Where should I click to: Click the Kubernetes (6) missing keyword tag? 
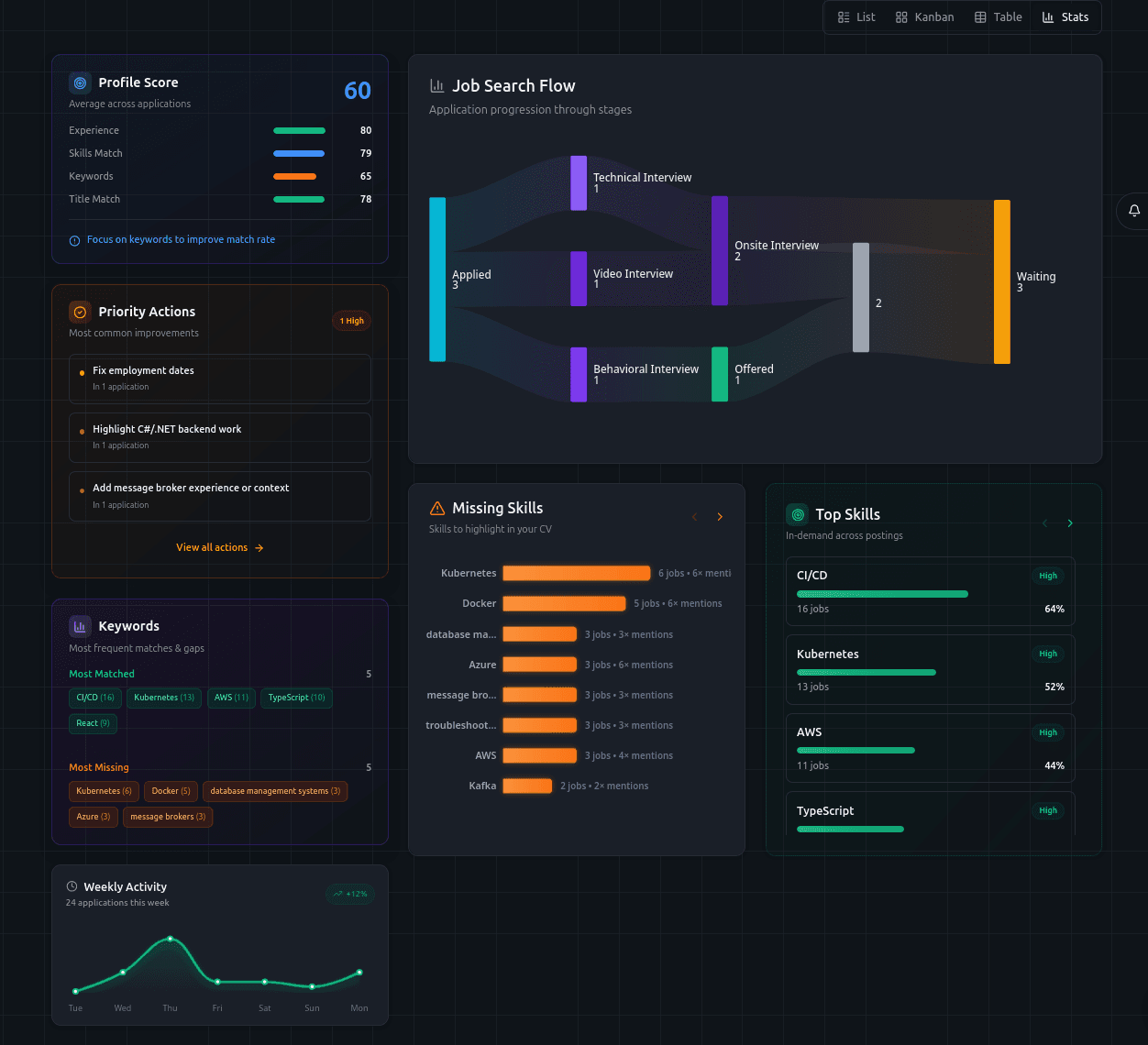click(x=104, y=791)
